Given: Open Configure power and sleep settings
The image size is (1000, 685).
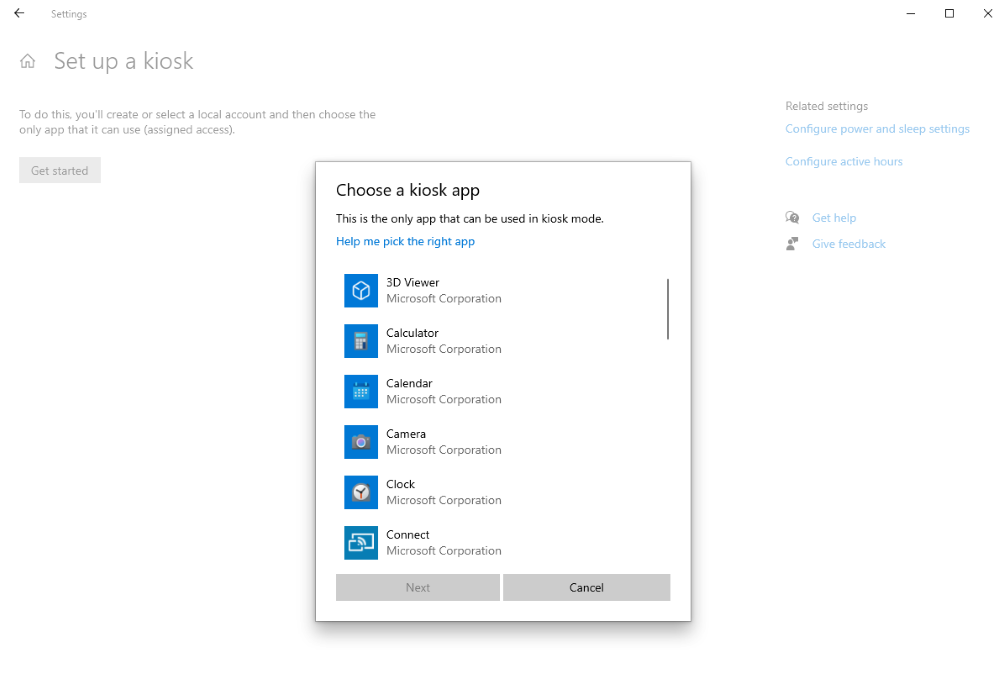Looking at the screenshot, I should 877,128.
